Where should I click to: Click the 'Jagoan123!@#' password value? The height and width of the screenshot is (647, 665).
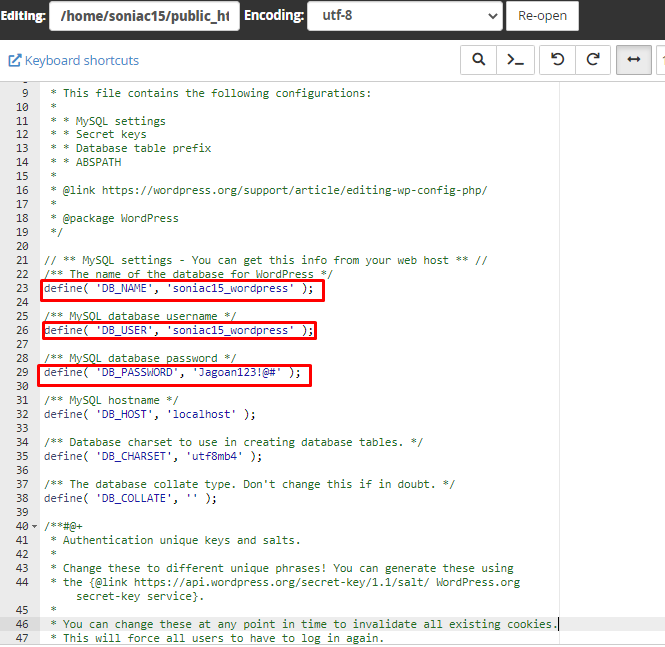(237, 372)
